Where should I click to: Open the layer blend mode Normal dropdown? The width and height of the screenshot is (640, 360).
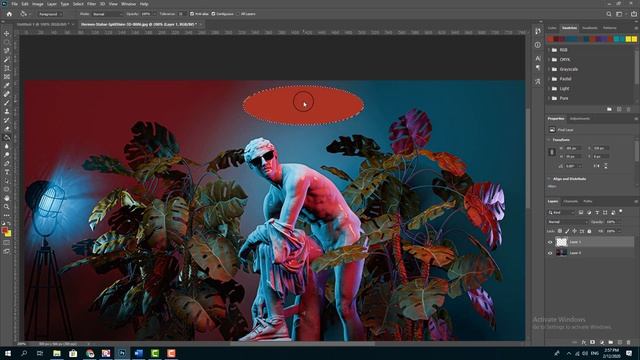[567, 222]
